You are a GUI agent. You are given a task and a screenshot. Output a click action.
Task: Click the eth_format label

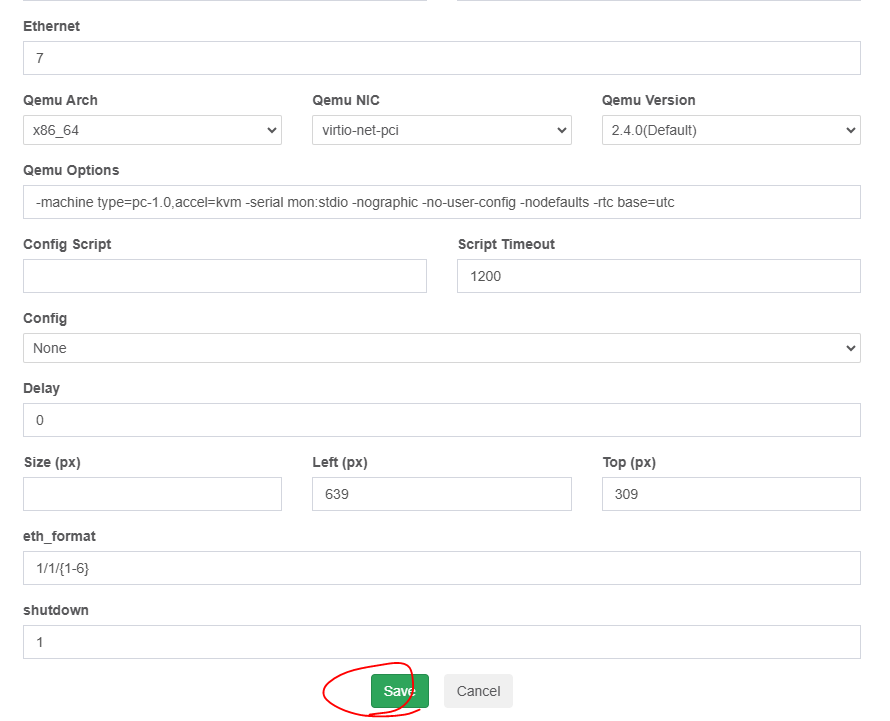click(59, 536)
